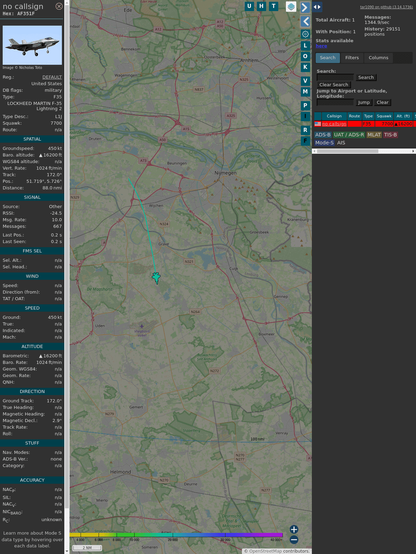Toggle the M military filter button
The height and width of the screenshot is (554, 416).
305,92
